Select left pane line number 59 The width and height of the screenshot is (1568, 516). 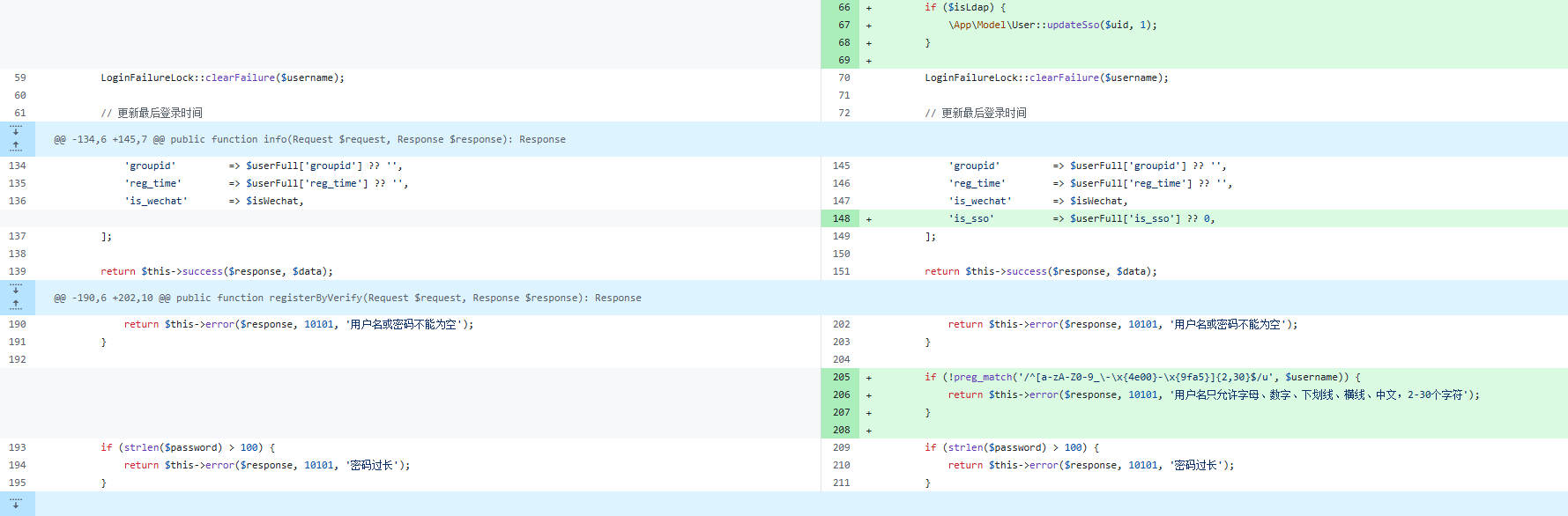(19, 77)
